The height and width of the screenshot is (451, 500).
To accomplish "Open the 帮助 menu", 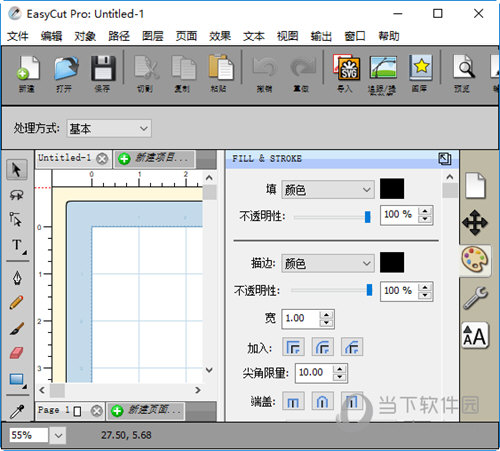I will 389,36.
